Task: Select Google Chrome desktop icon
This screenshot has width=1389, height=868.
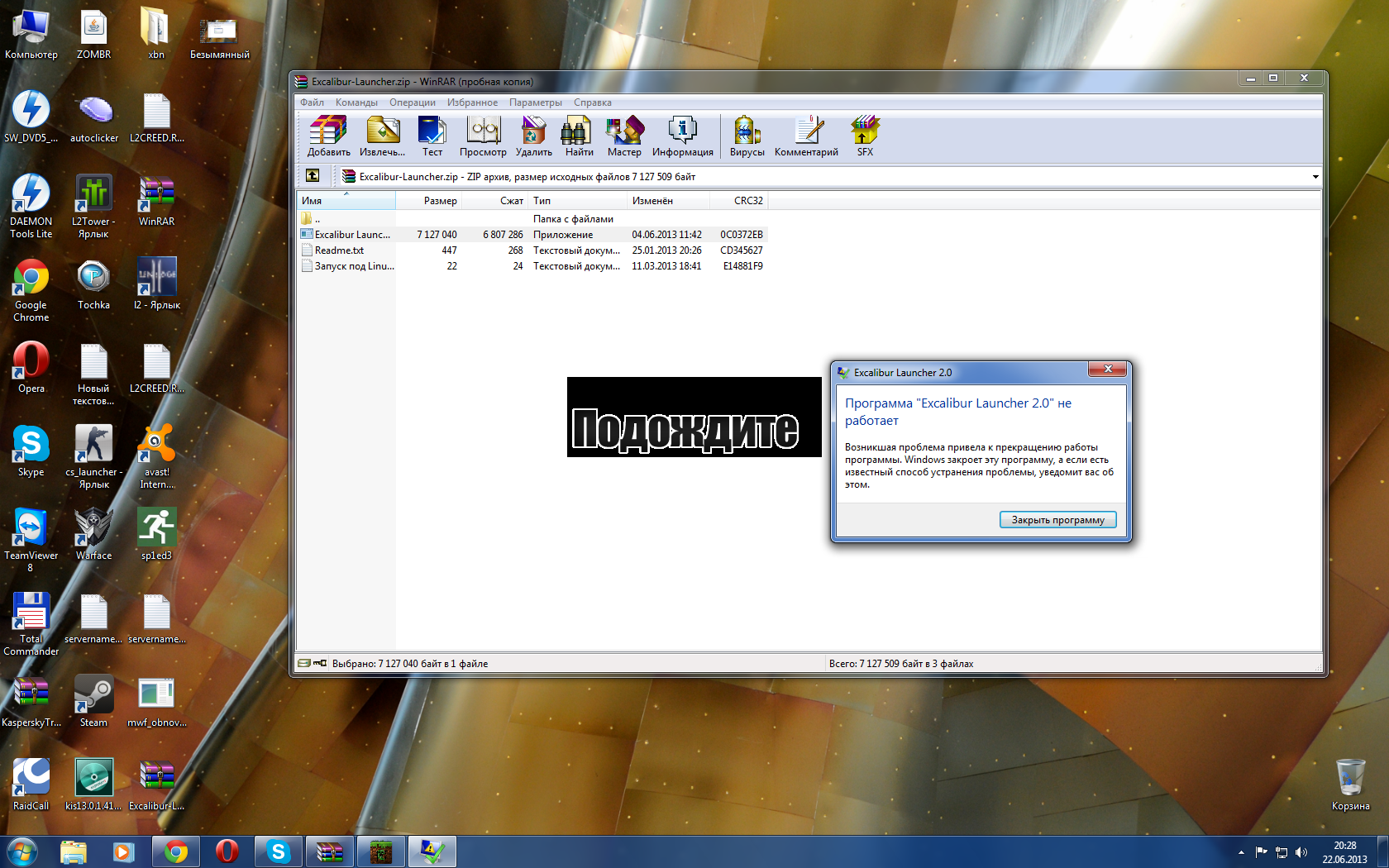Action: tap(31, 290)
